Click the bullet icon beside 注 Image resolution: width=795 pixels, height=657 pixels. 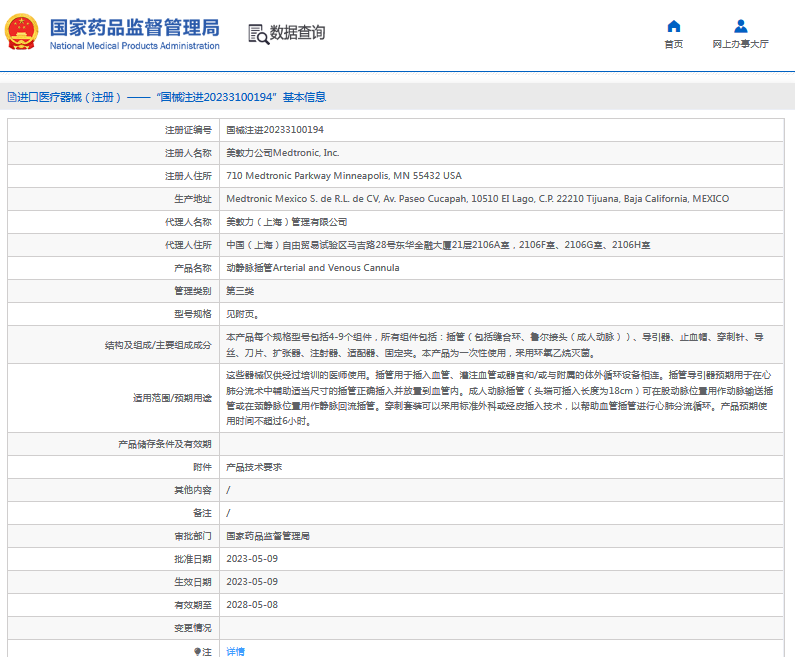(197, 651)
